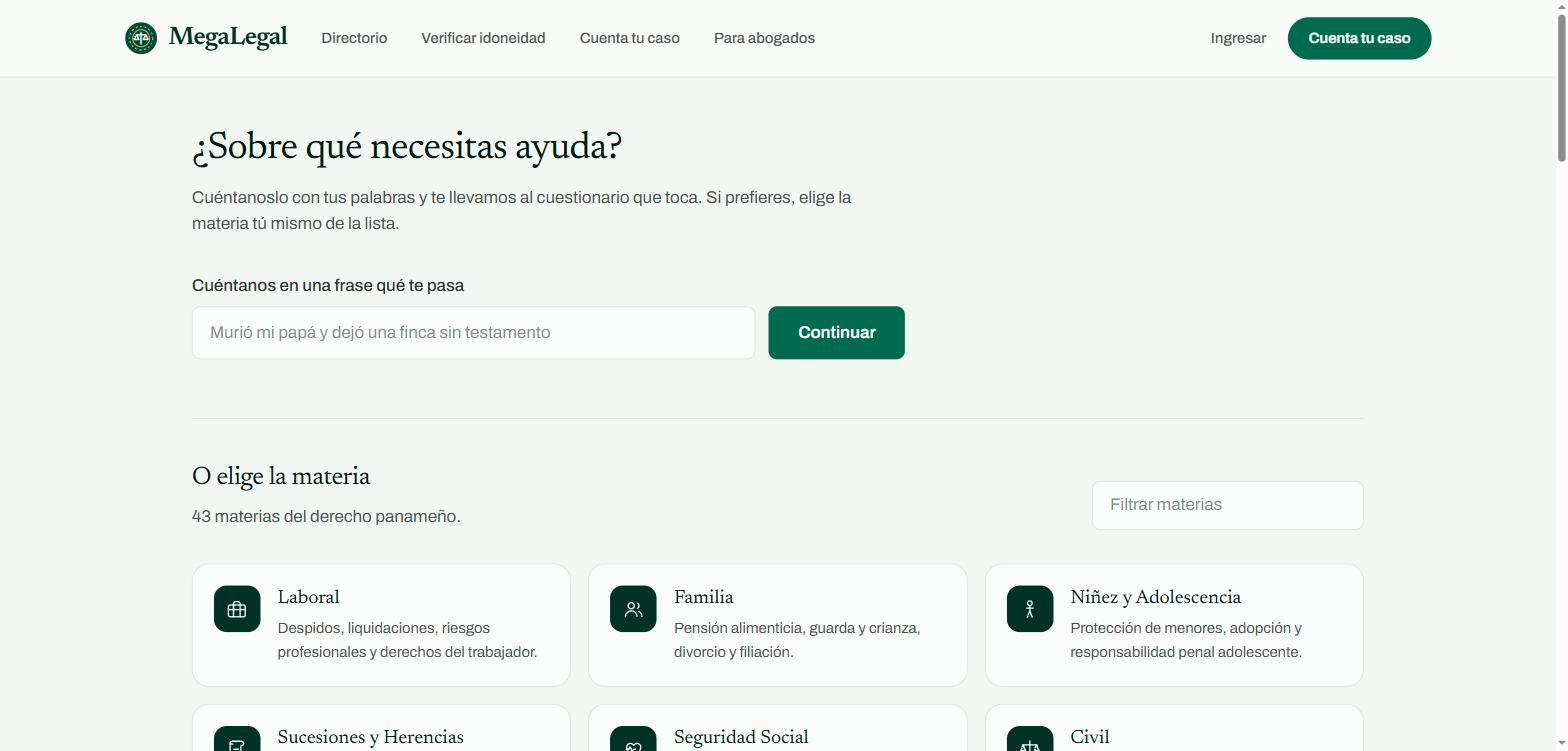Click the Familia description about pensión alimenticia
The width and height of the screenshot is (1568, 751).
click(x=797, y=640)
